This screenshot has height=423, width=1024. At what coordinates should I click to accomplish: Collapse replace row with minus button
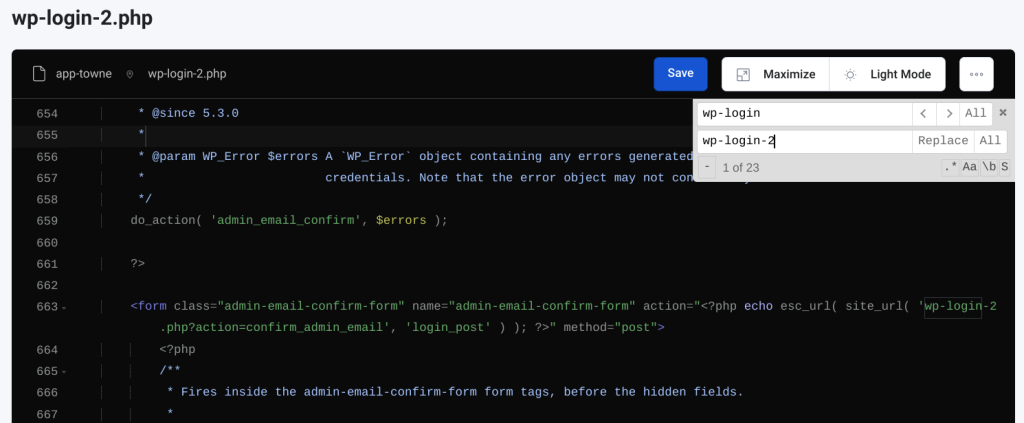click(706, 167)
